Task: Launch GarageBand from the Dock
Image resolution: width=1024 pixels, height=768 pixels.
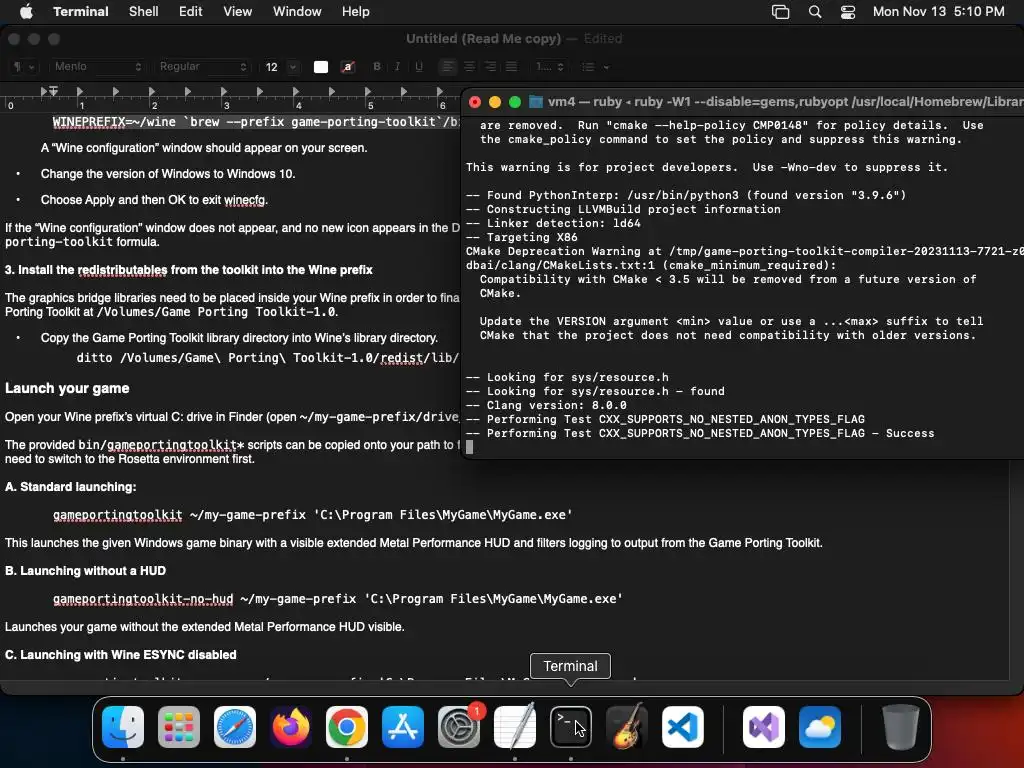Action: coord(626,726)
